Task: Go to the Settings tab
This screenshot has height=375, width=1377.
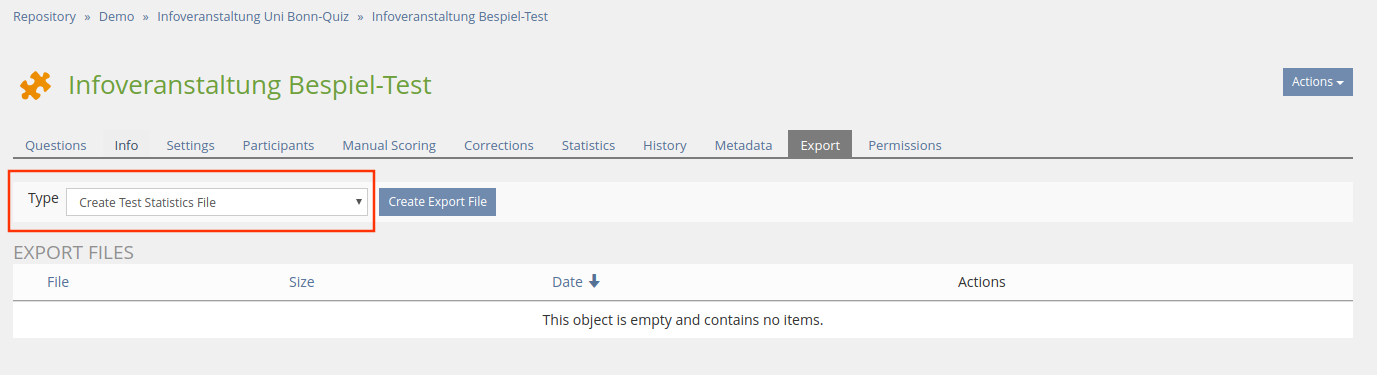Action: (190, 145)
